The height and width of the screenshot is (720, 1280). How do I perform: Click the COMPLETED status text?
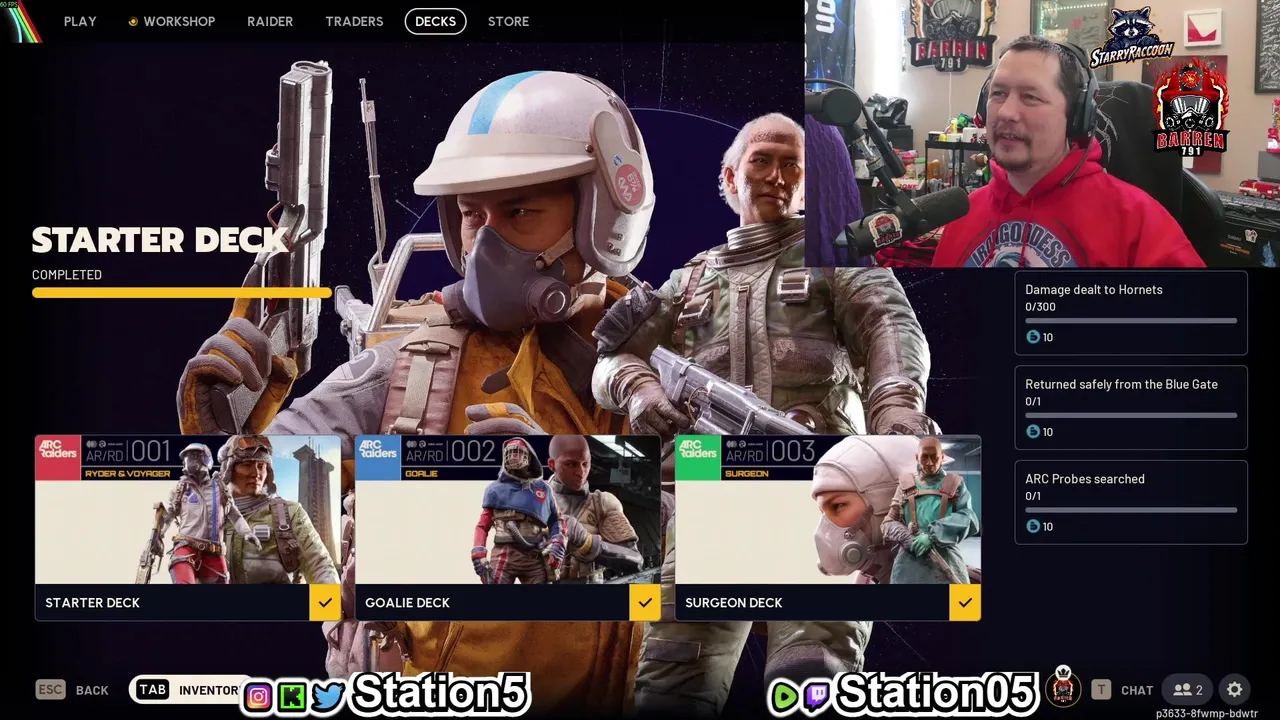67,275
